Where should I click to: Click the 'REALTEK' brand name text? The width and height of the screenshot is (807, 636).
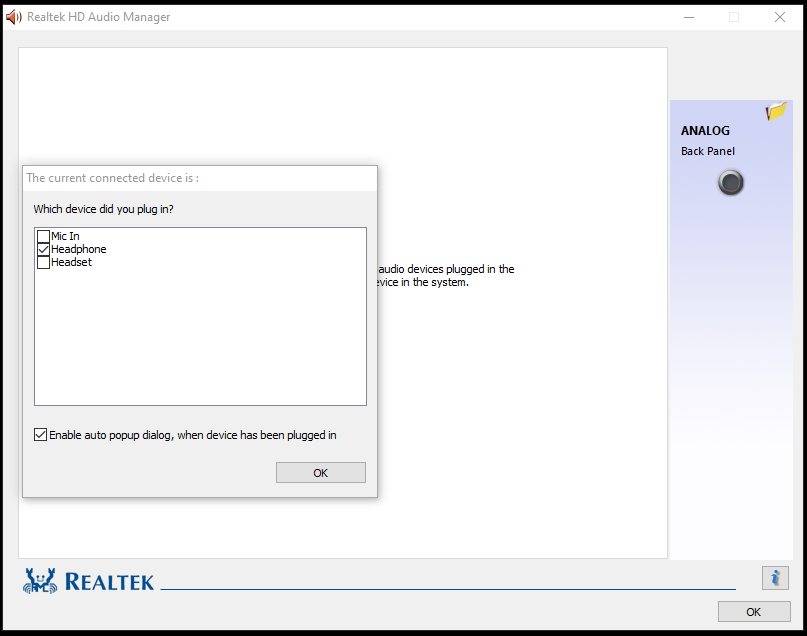109,582
